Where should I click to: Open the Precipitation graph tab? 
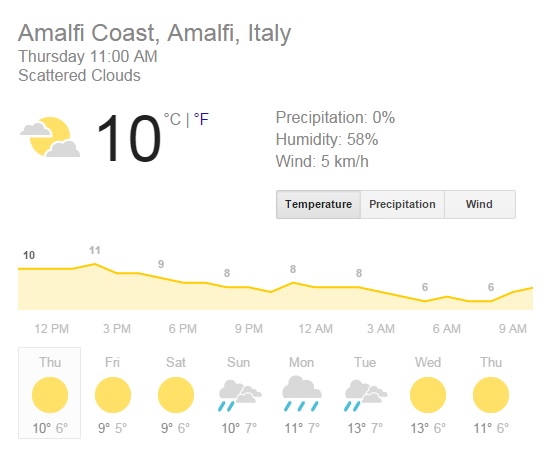click(x=402, y=205)
